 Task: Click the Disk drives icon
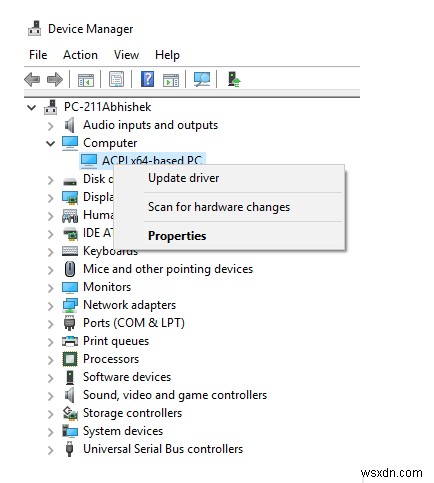coord(70,181)
